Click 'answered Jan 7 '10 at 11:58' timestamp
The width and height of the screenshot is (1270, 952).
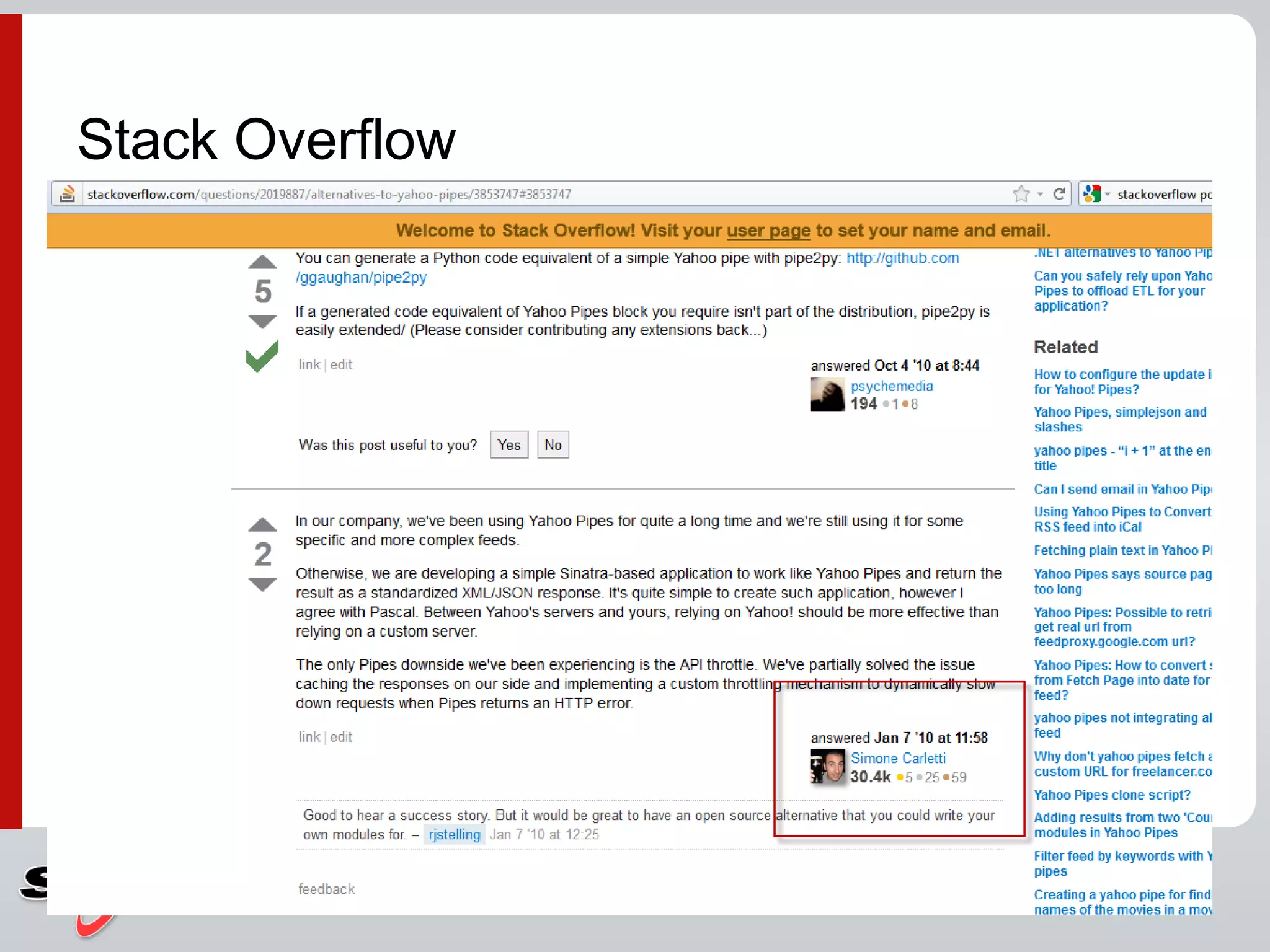point(899,738)
